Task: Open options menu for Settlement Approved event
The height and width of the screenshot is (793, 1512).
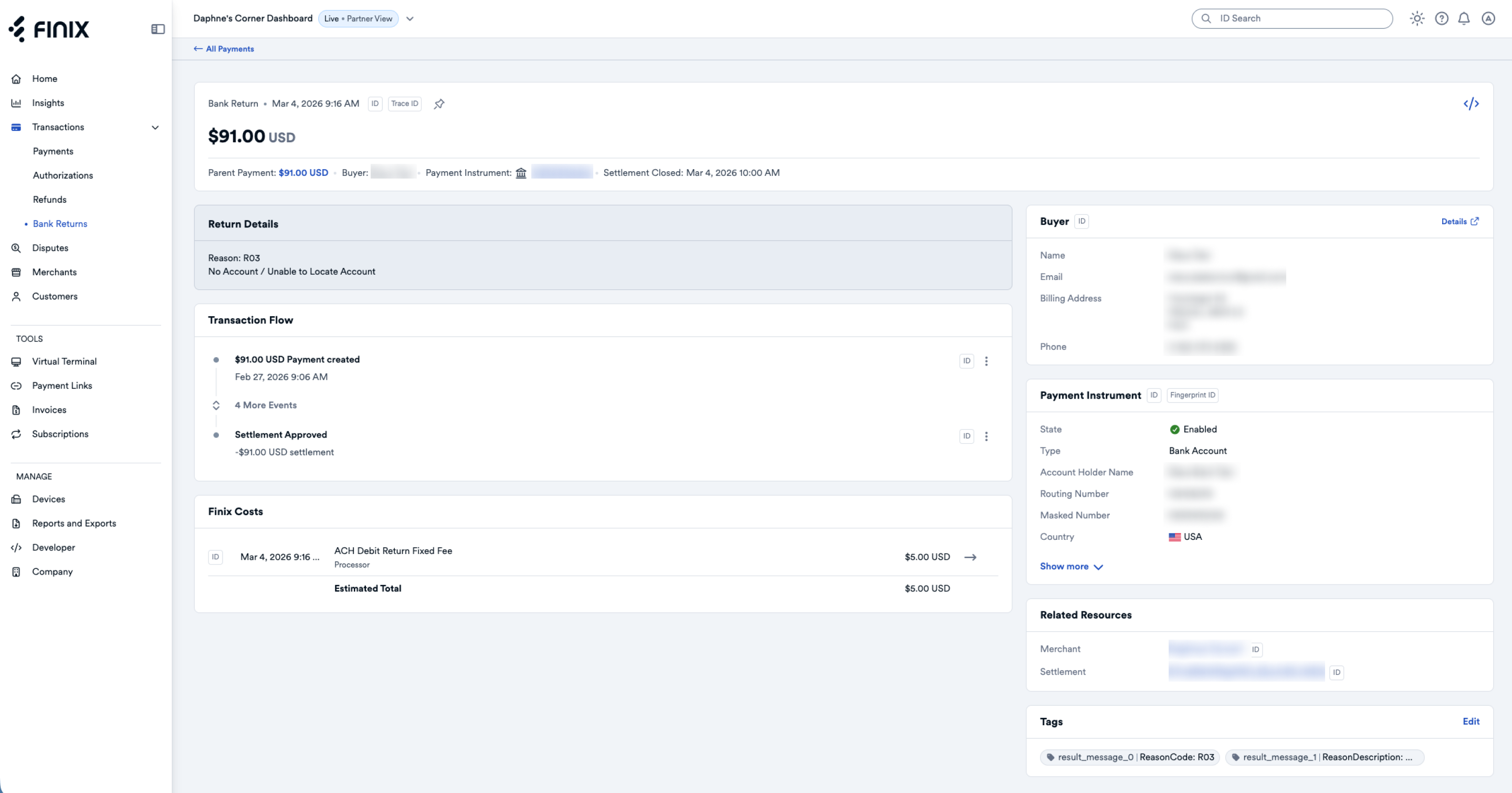Action: pos(986,436)
